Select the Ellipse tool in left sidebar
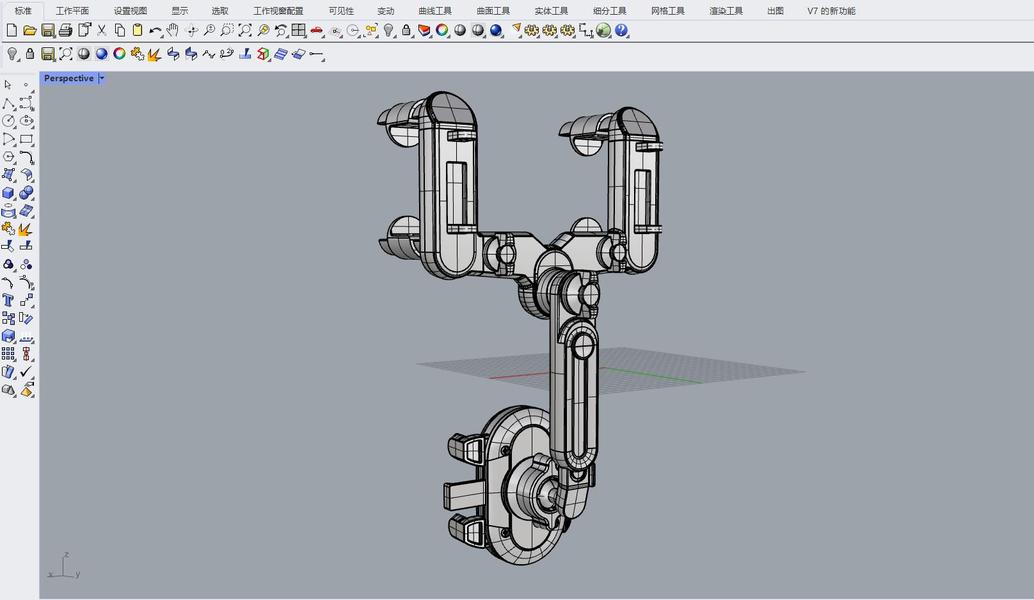The image size is (1034, 600). [x=26, y=121]
